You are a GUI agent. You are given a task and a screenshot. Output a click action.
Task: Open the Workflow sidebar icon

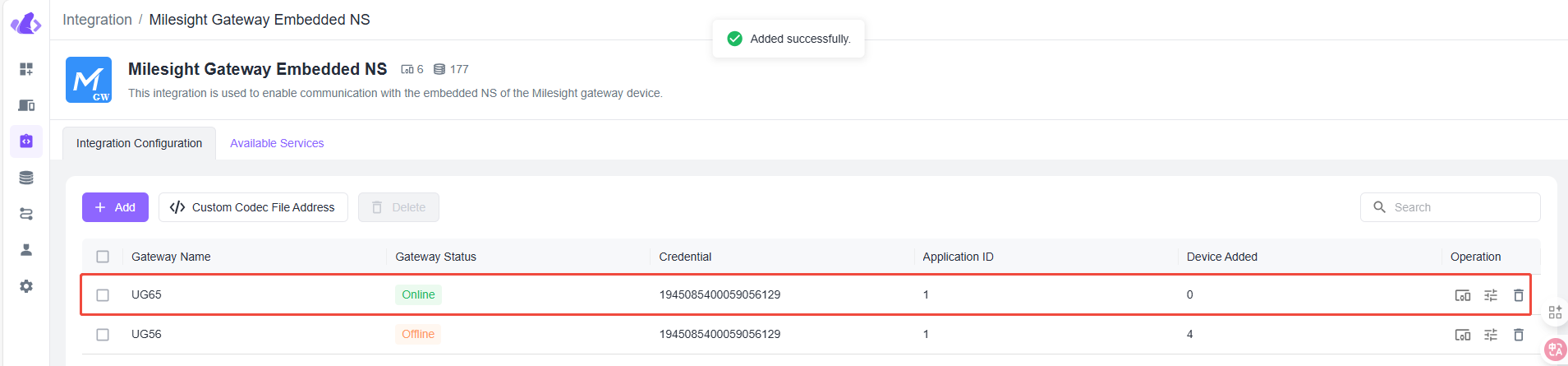[x=26, y=214]
